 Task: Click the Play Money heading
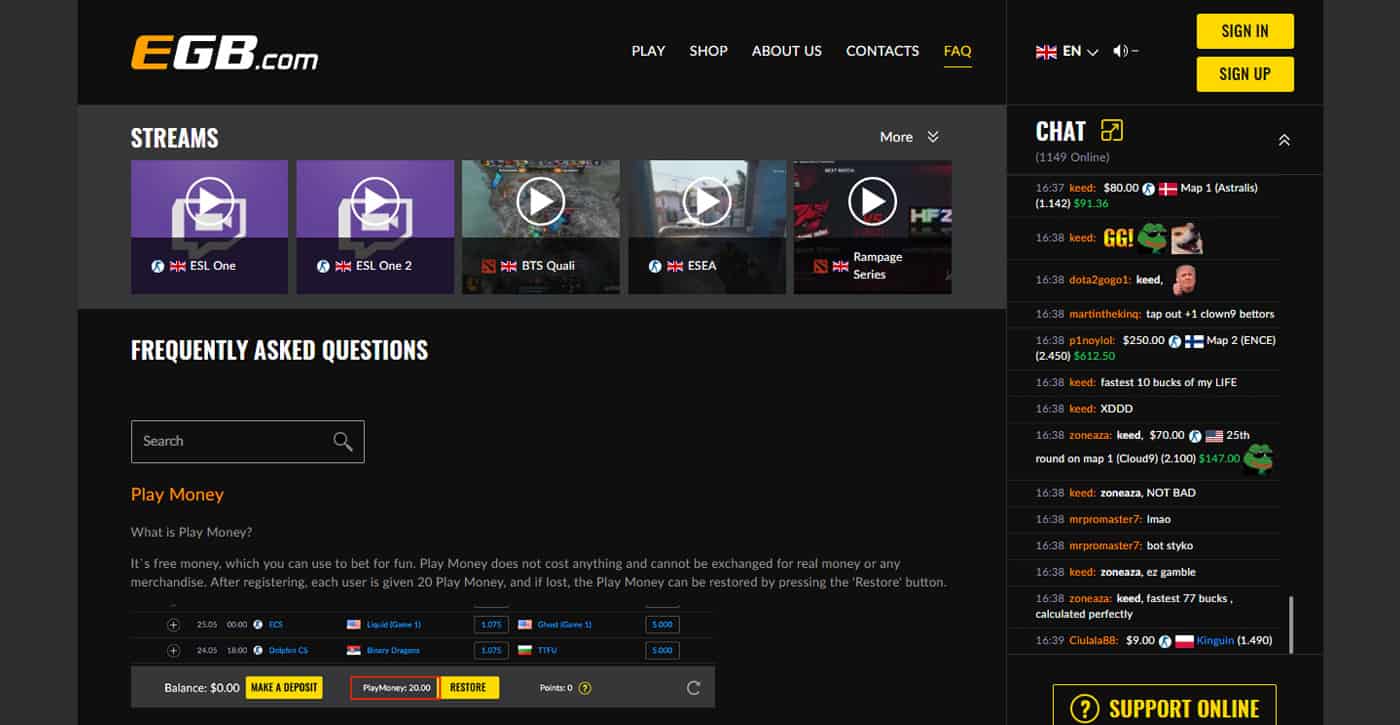click(x=177, y=494)
